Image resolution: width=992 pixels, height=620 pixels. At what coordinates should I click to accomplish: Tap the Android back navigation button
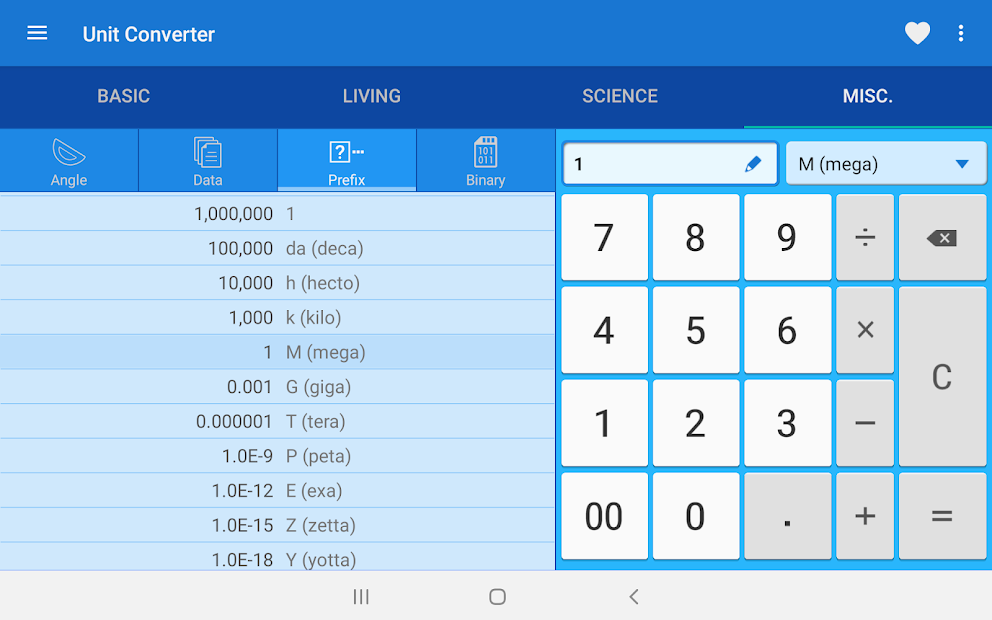click(634, 596)
